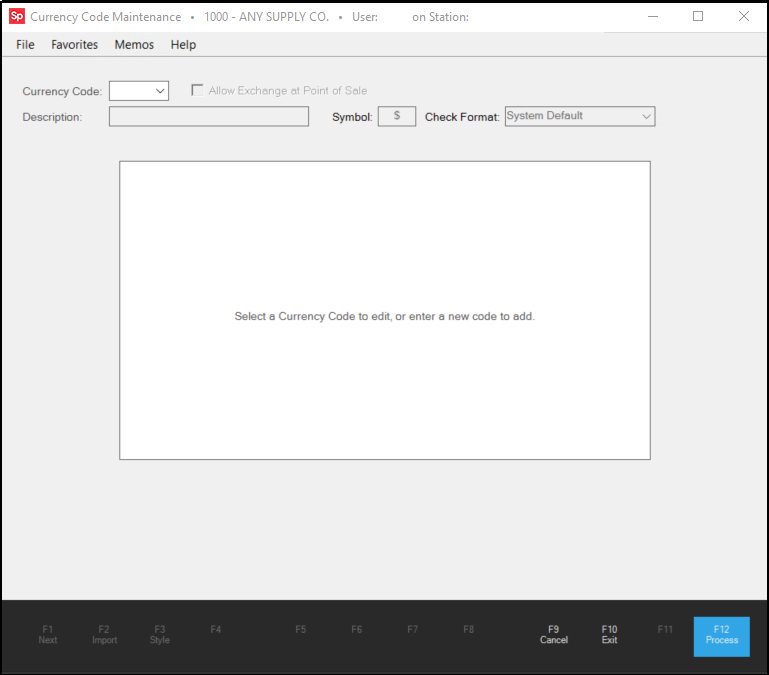Viewport: 769px width, 675px height.
Task: Click the F1 Next function key
Action: click(48, 634)
